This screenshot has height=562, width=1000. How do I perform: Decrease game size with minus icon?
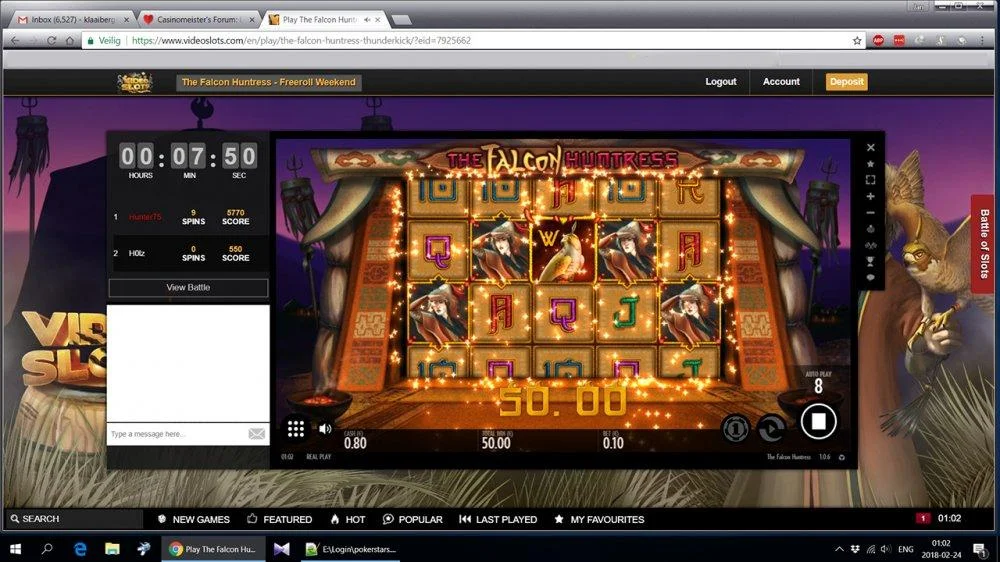tap(871, 212)
